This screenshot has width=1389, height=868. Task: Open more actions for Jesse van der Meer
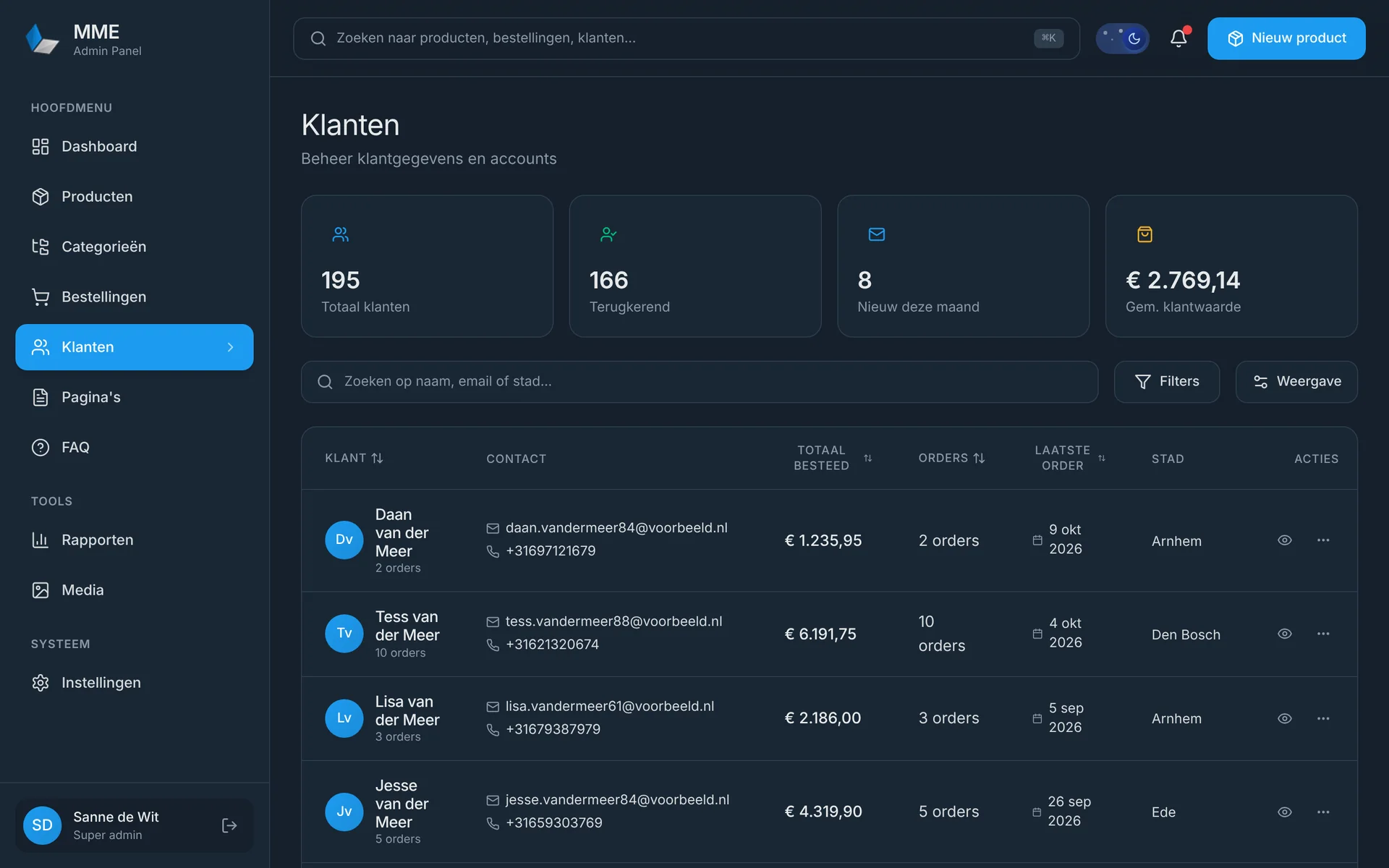point(1323,812)
